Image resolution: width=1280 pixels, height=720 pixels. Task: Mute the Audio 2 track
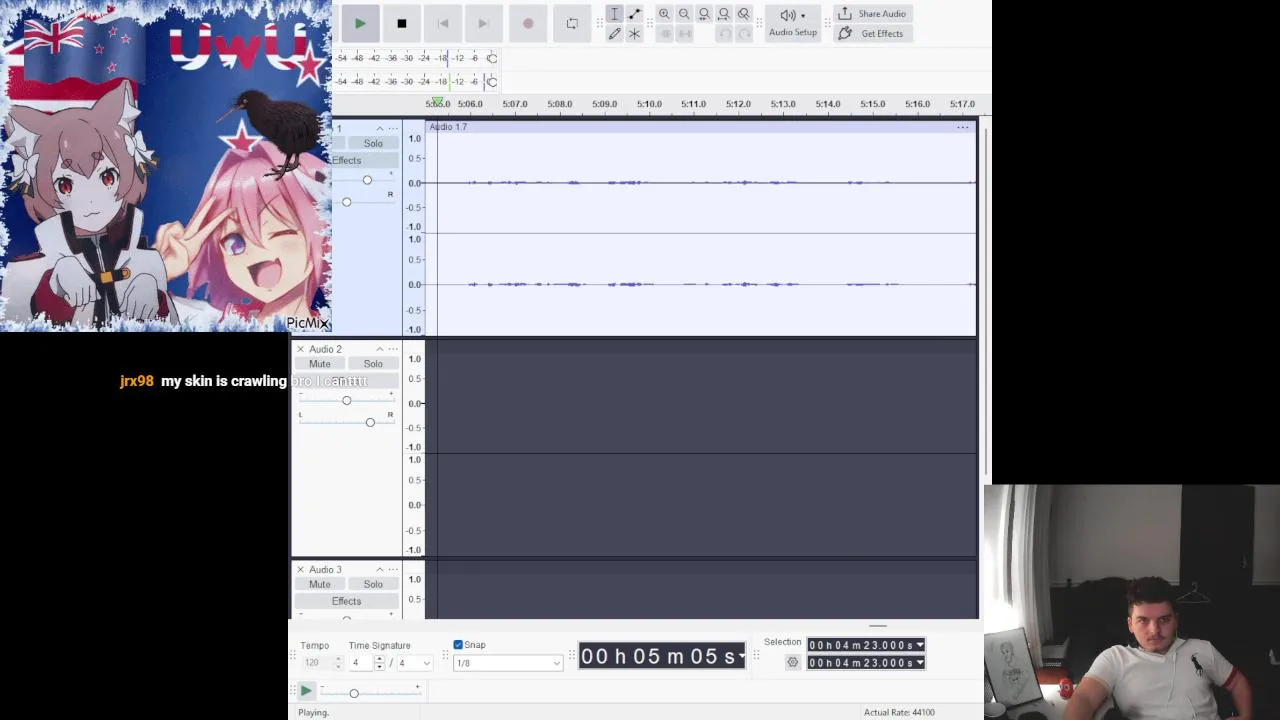click(x=320, y=364)
